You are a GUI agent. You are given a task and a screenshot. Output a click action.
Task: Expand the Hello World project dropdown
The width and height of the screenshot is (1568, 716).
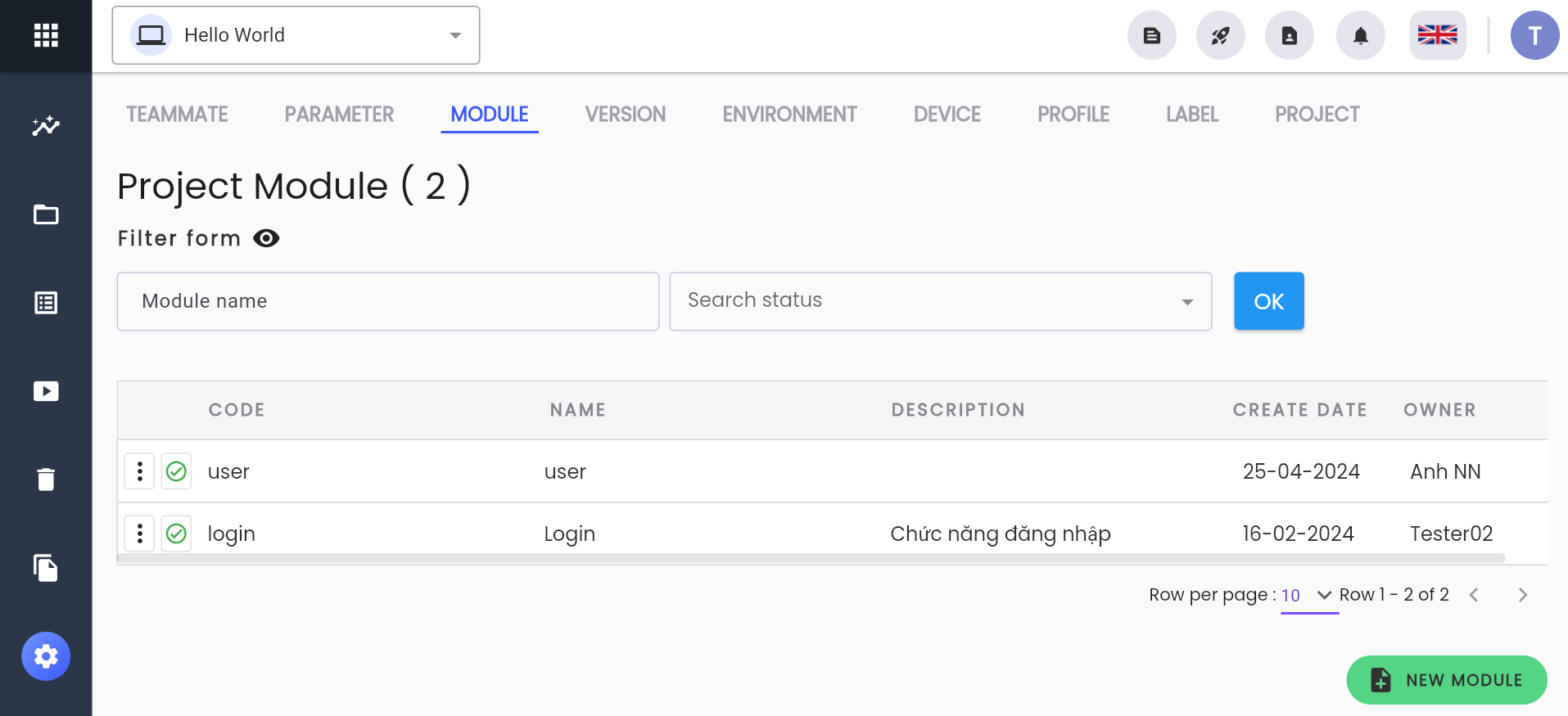click(296, 35)
